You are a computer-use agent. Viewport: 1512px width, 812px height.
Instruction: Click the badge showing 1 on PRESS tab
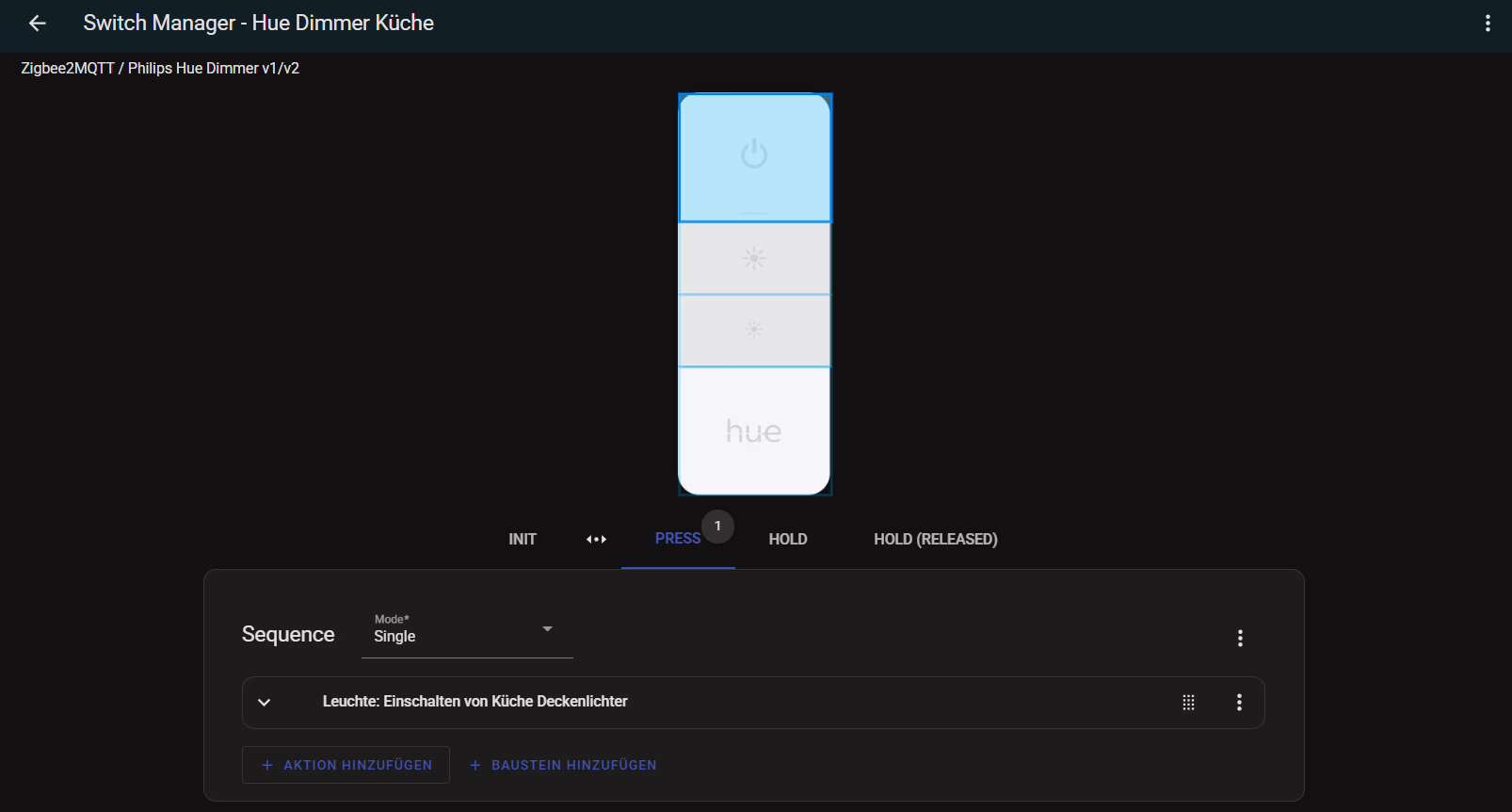pos(717,526)
